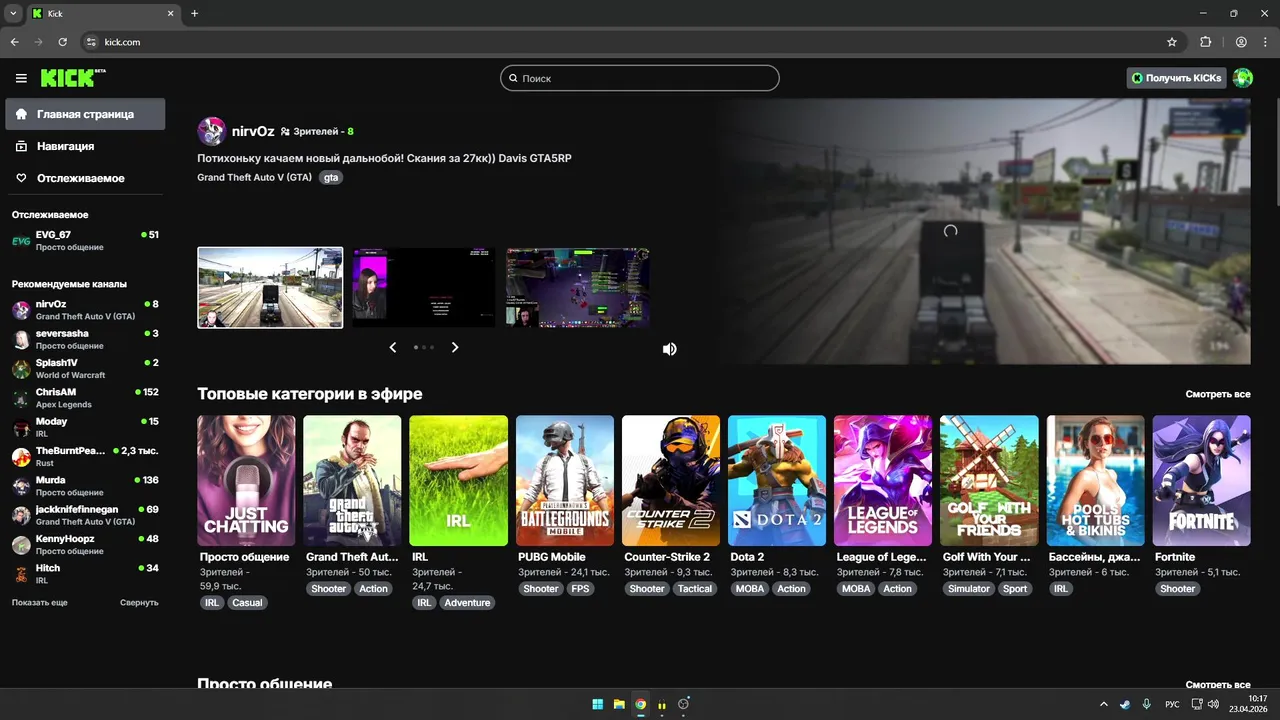Click jackknifefinnegan avatar in sidebar
This screenshot has width=1280, height=720.
tap(21, 516)
